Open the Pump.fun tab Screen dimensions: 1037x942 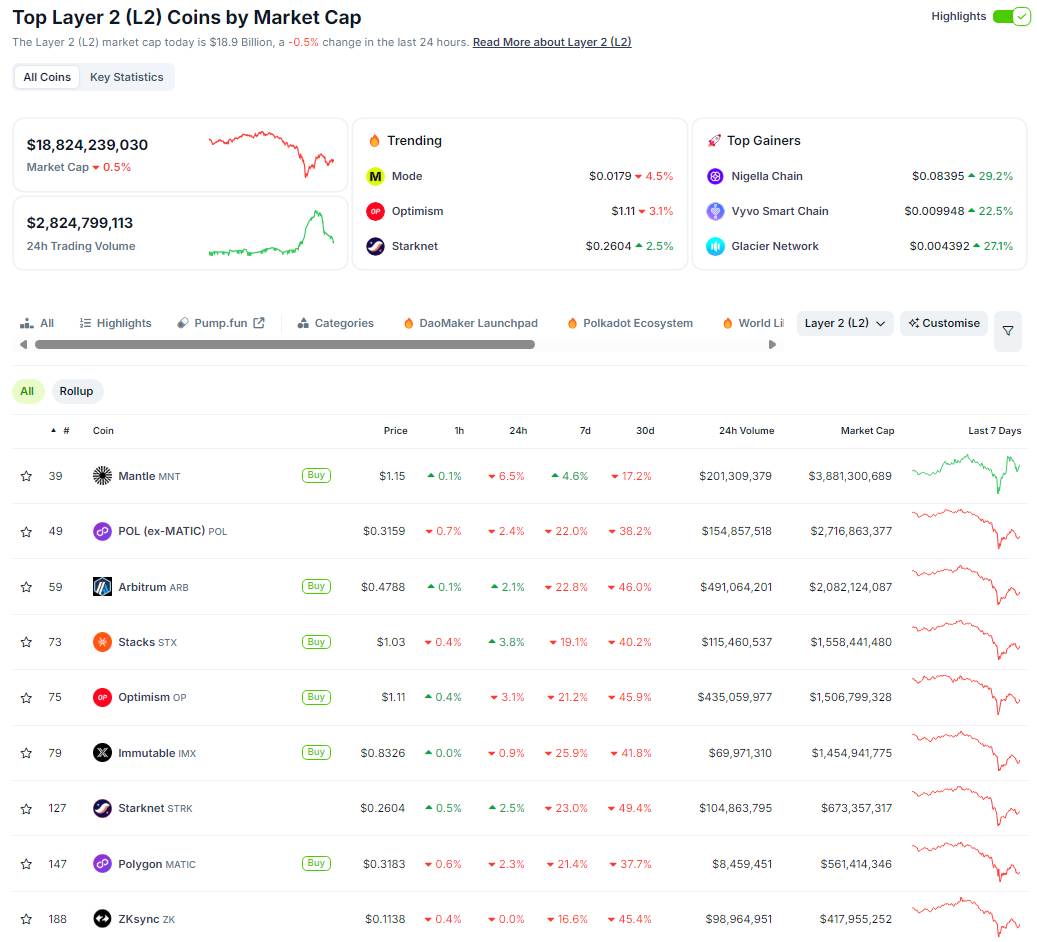(x=221, y=323)
